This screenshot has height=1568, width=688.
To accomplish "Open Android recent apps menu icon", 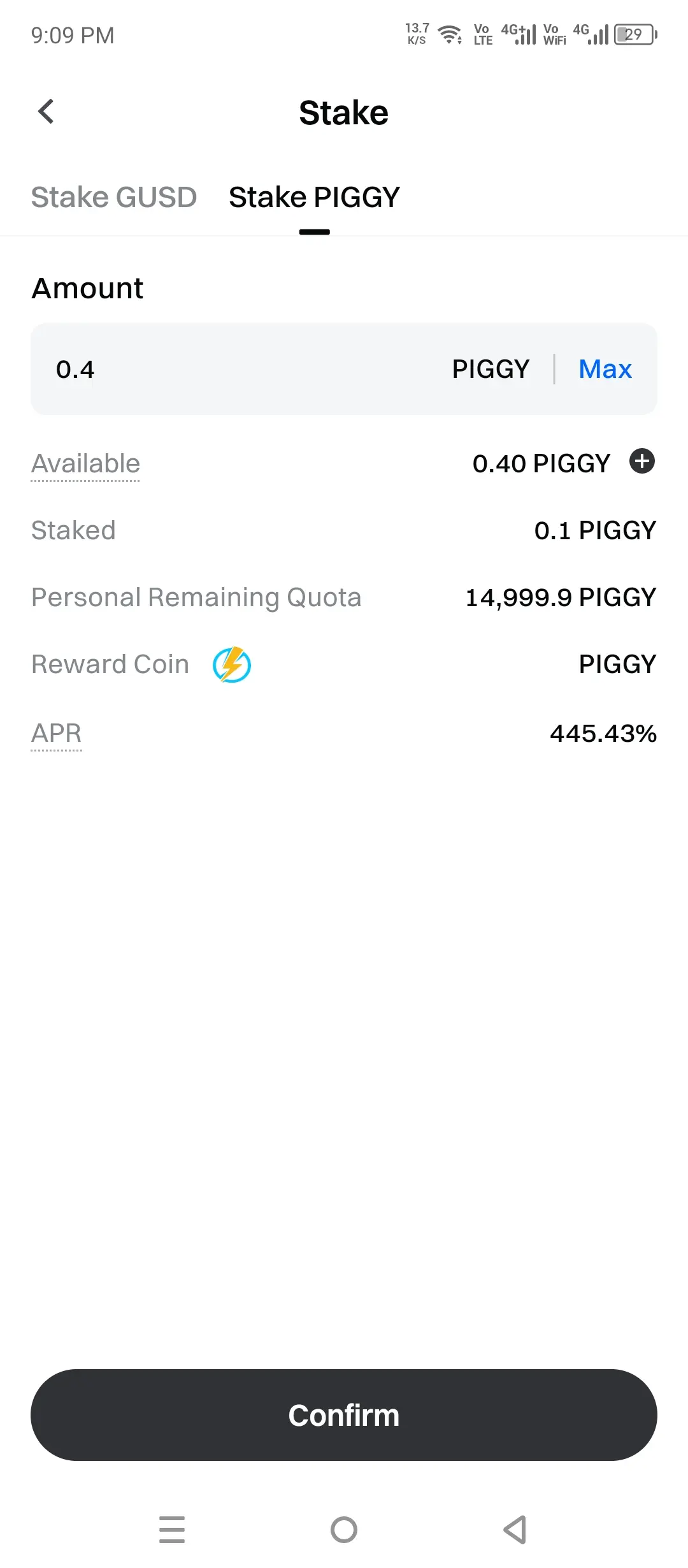I will (x=172, y=1530).
